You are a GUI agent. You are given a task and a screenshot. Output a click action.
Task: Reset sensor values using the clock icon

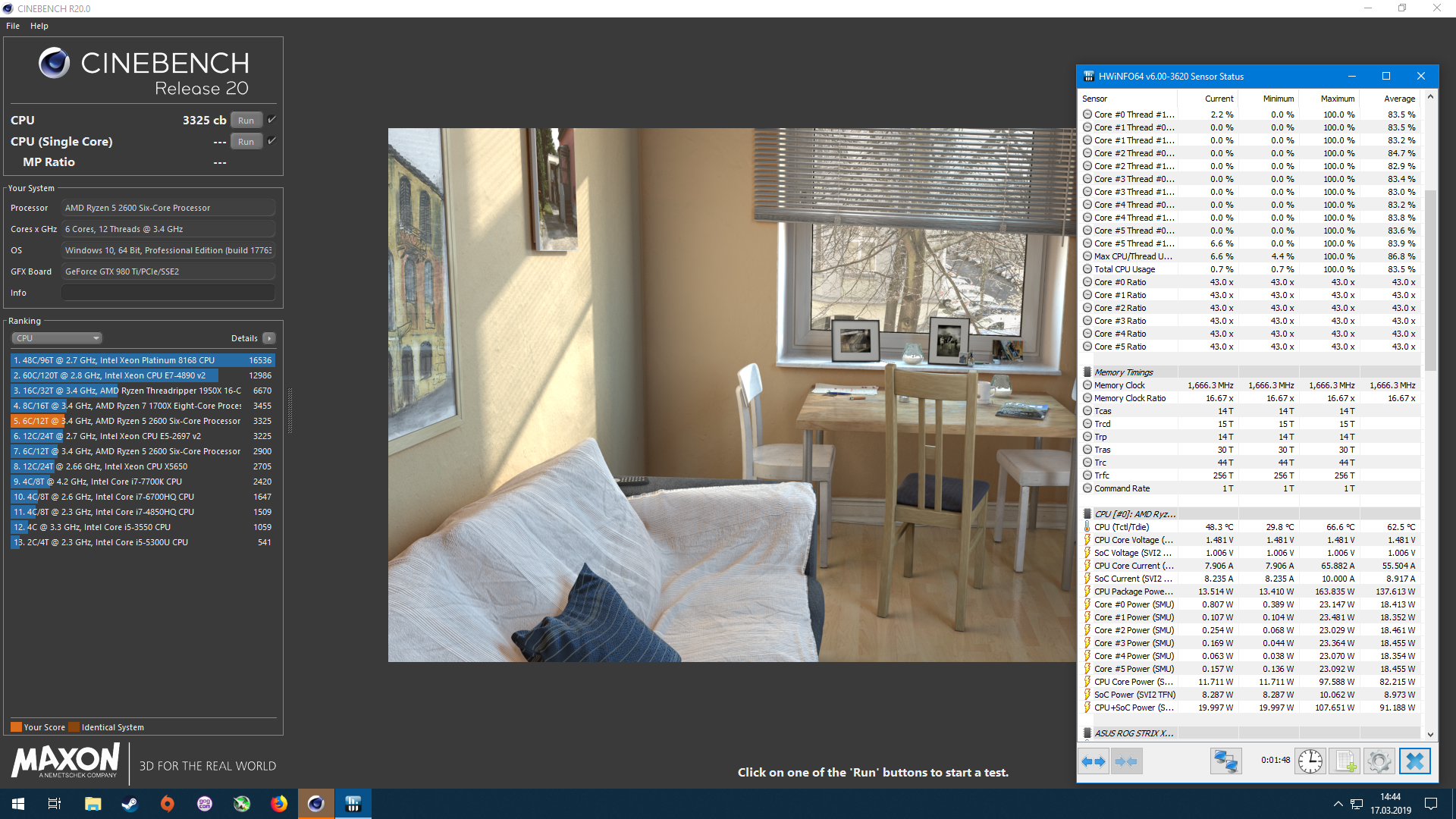pyautogui.click(x=1310, y=761)
